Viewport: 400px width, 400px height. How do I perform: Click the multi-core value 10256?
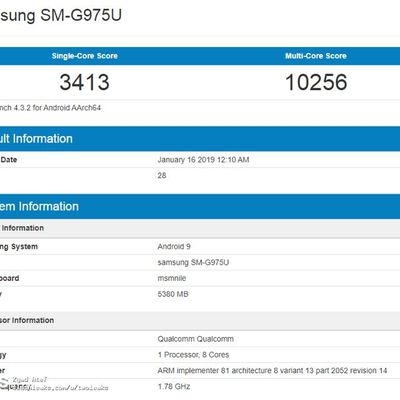tap(316, 82)
